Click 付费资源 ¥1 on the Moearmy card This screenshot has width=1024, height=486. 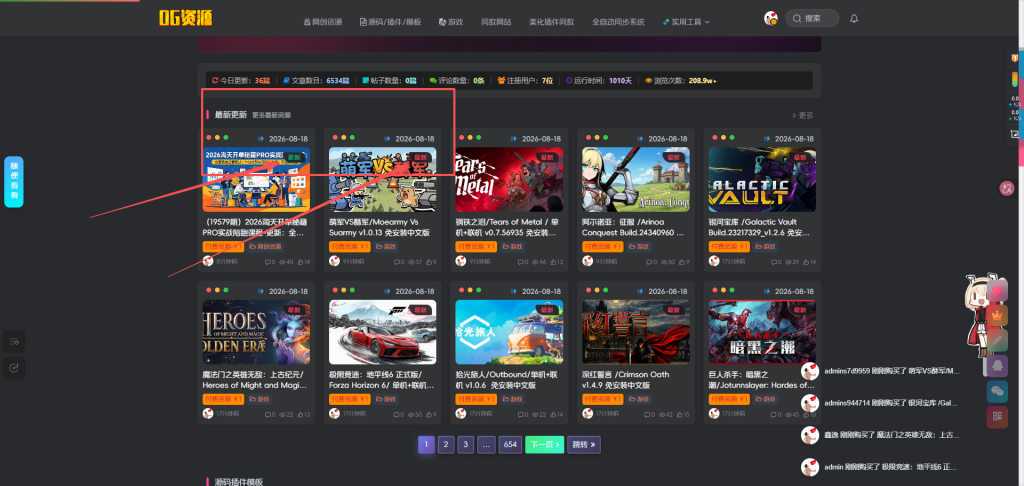click(x=350, y=246)
